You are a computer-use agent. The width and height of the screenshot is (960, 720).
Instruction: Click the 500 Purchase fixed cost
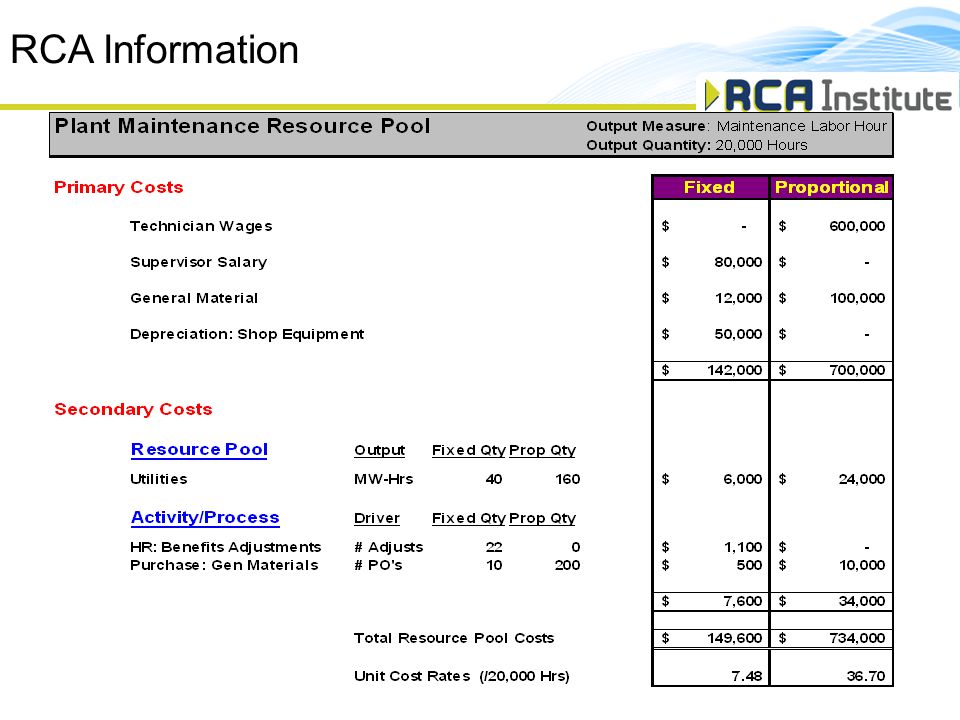749,565
